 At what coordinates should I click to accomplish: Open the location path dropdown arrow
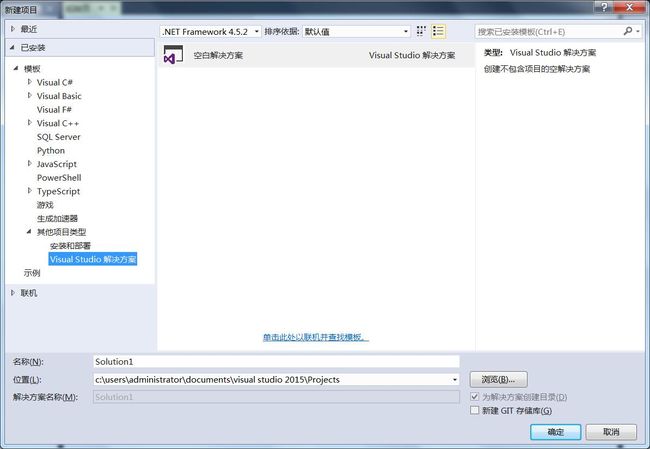point(455,380)
